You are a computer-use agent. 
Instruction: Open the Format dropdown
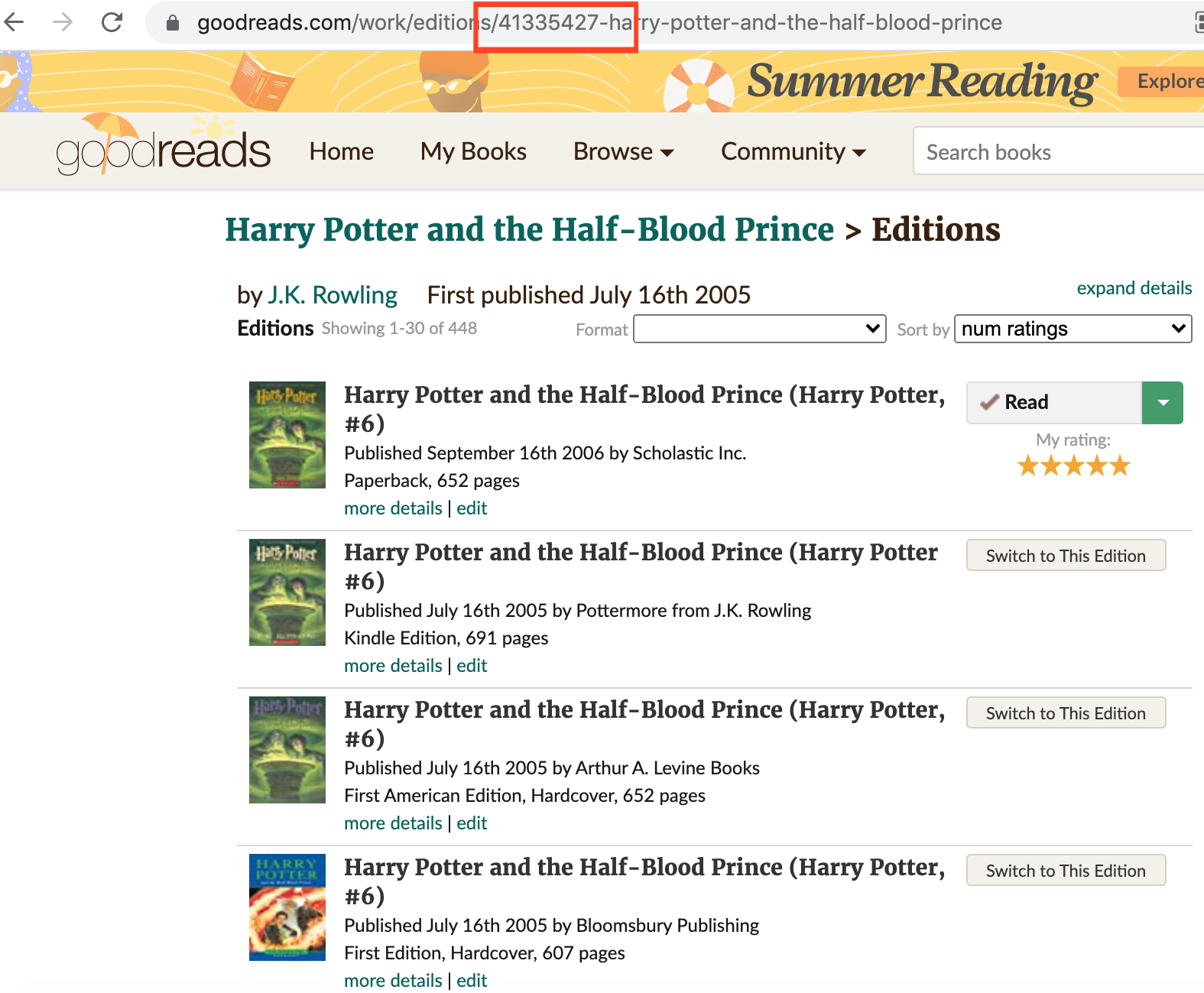[759, 329]
